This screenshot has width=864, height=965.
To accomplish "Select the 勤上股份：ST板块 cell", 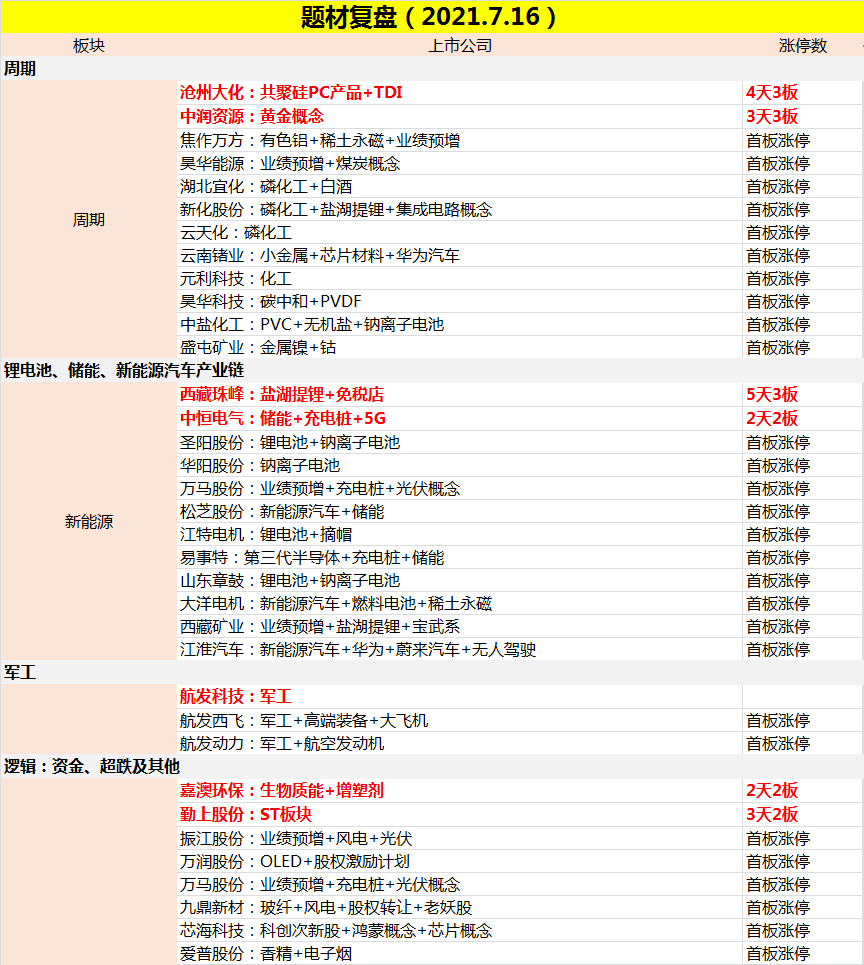I will click(x=459, y=815).
